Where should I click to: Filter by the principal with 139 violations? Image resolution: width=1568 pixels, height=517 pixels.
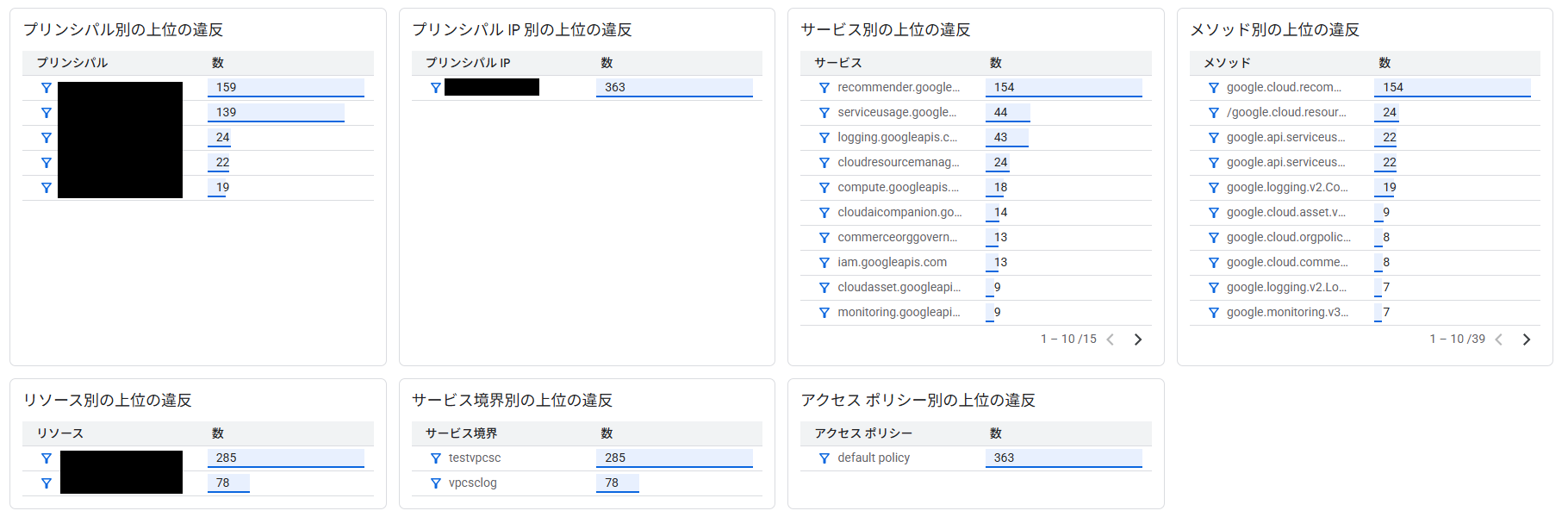tap(47, 113)
